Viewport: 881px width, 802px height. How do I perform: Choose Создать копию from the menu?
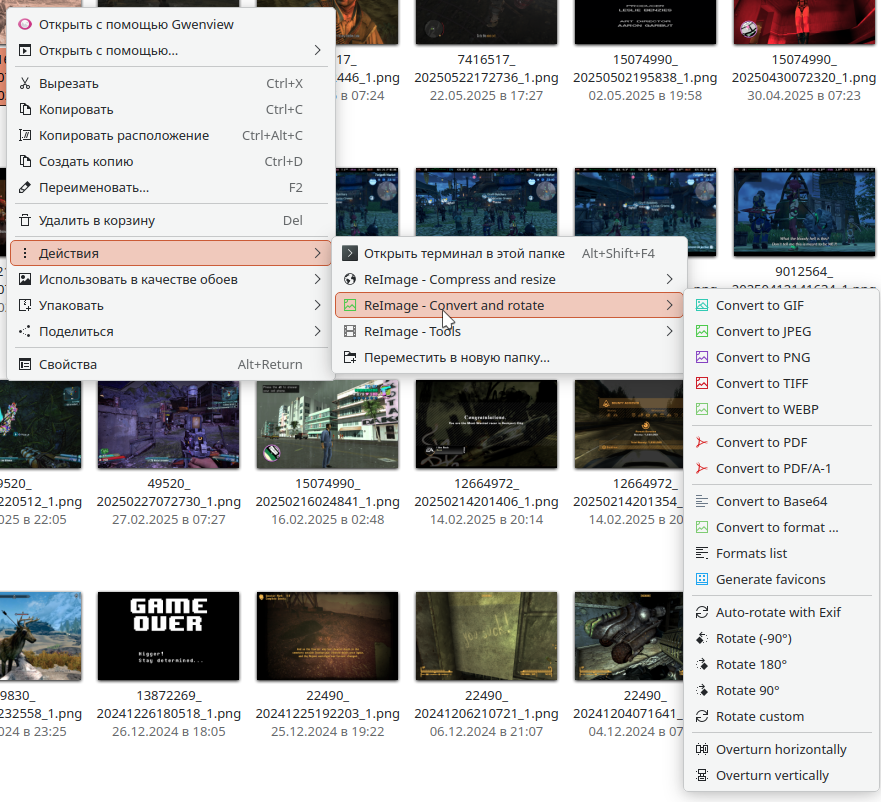(x=171, y=161)
